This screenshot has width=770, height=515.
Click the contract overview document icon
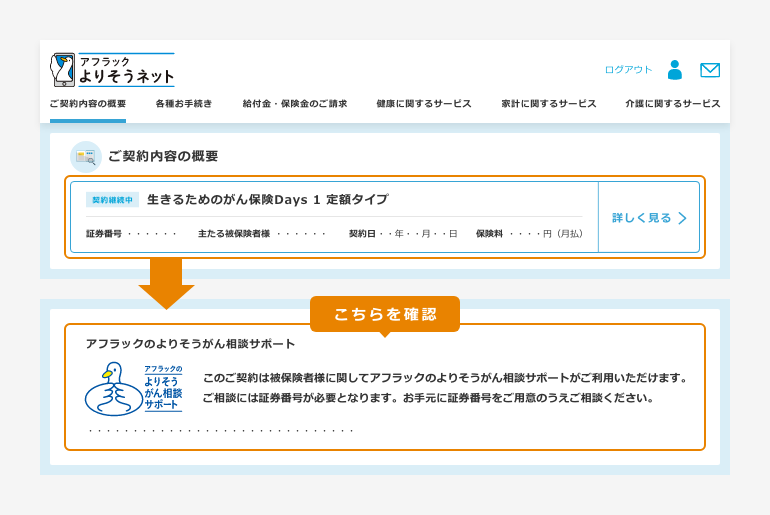(x=86, y=157)
